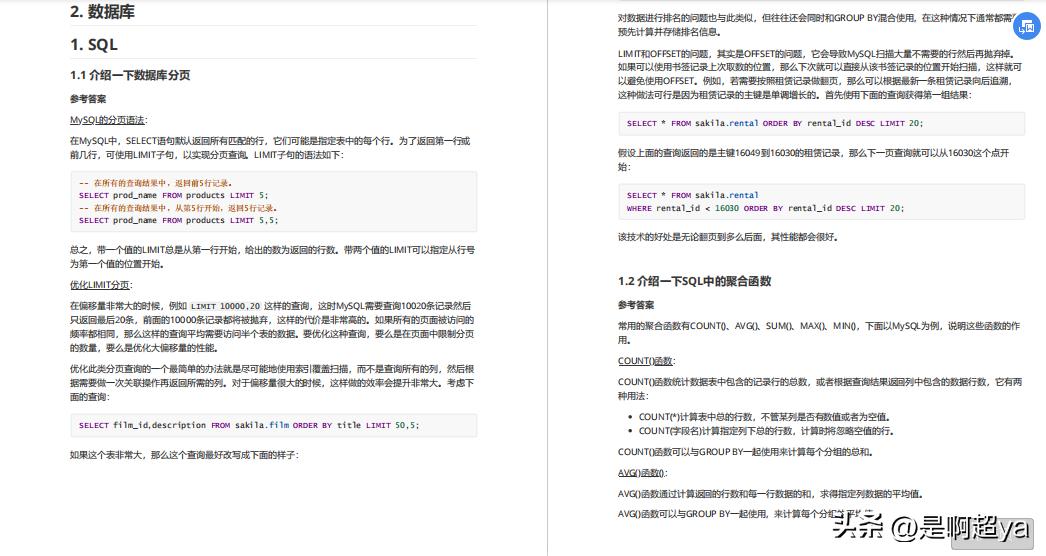
Task: Click paragraph starting "常用的聚合函数有COUNT()"
Action: 819,333
